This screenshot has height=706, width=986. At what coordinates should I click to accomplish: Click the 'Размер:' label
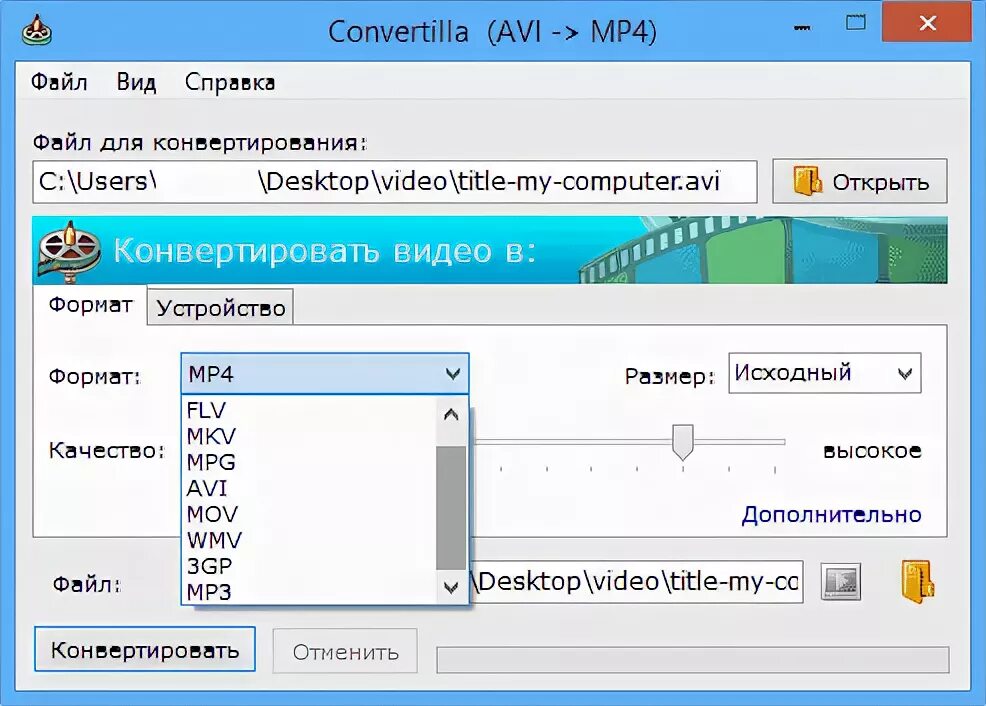coord(670,376)
